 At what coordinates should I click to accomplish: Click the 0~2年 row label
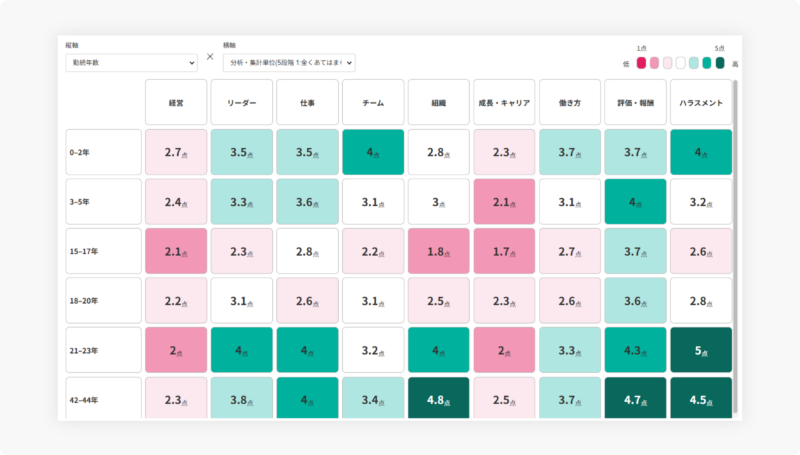(x=104, y=152)
